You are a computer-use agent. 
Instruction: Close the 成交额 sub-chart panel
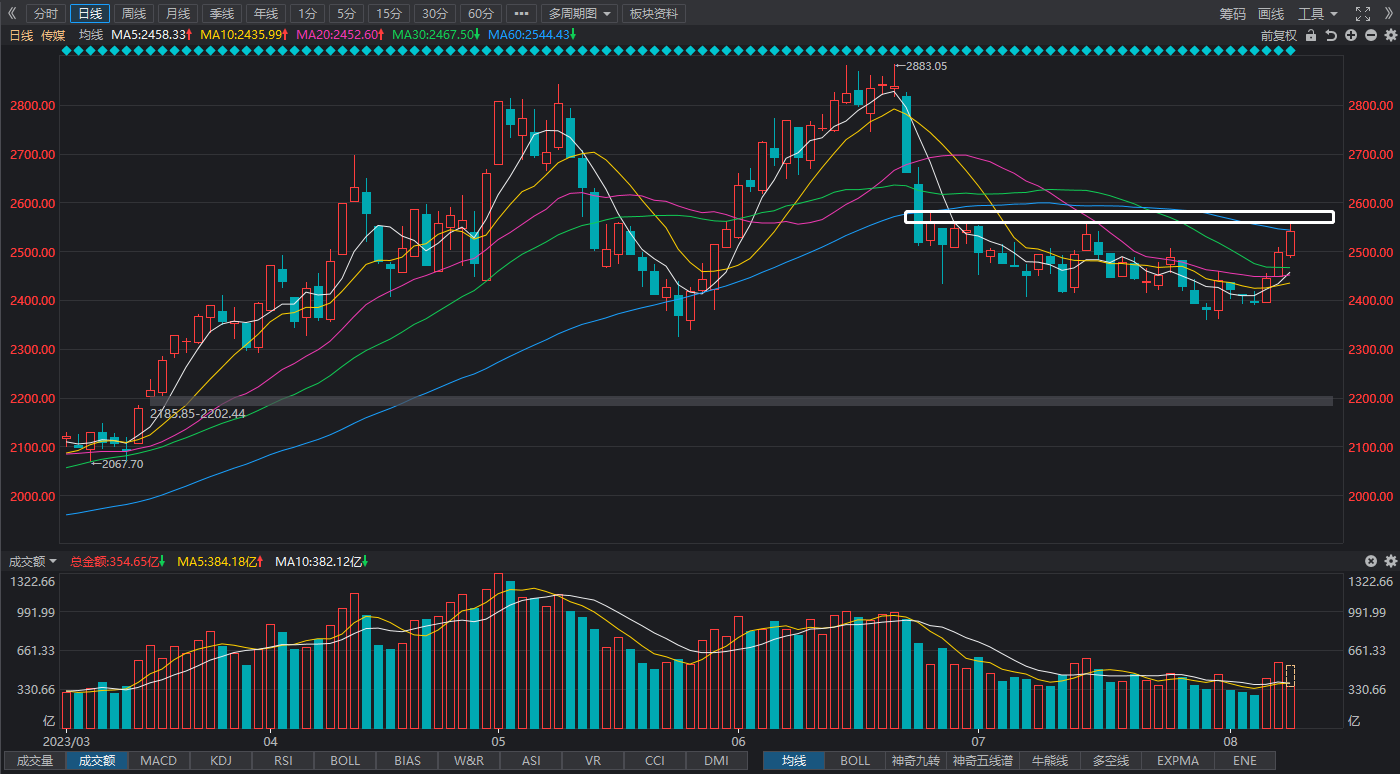[1372, 562]
